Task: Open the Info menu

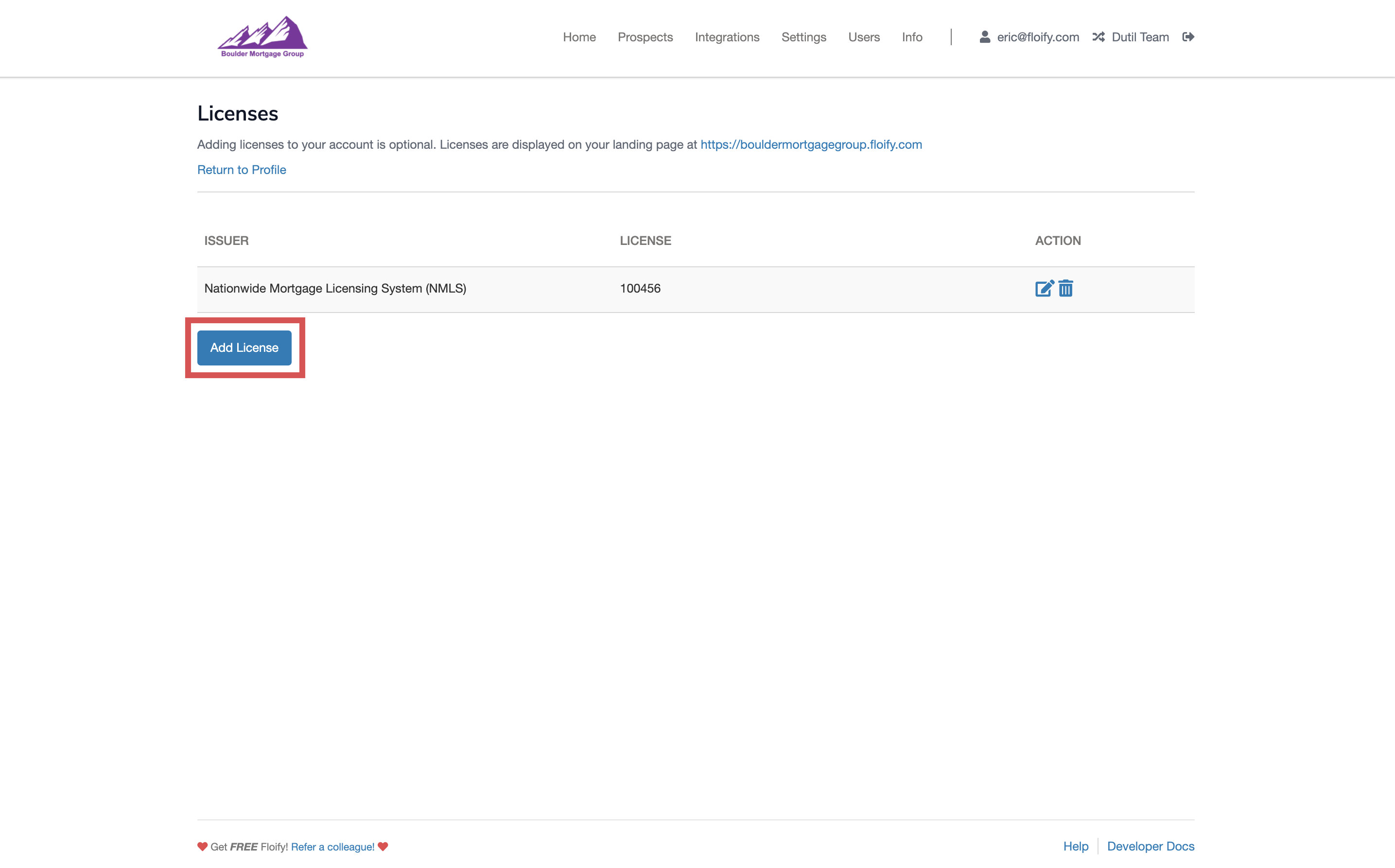Action: point(912,37)
